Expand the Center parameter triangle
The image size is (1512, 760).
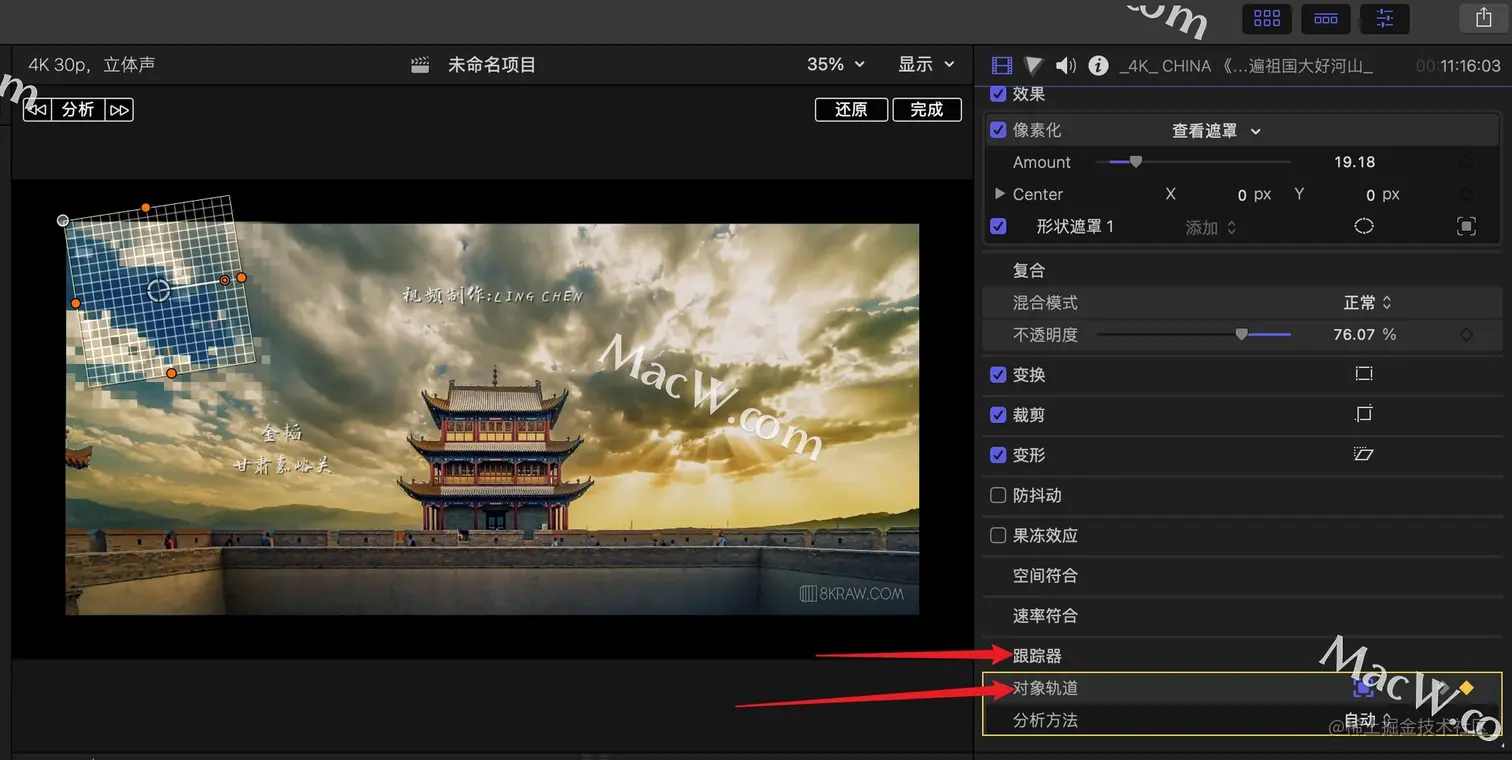999,194
